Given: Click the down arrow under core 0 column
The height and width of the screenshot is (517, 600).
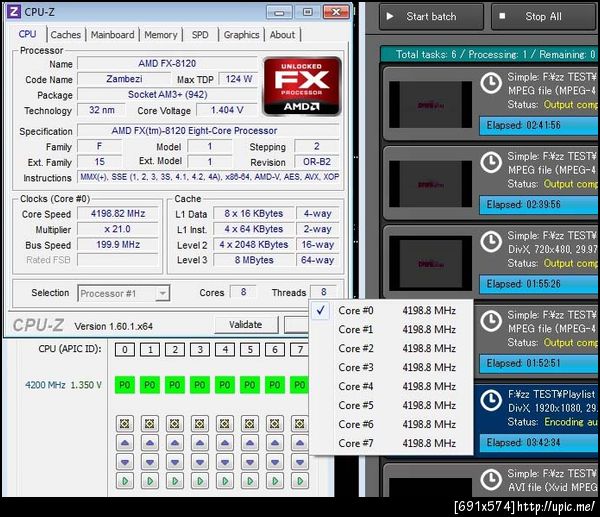Looking at the screenshot, I should point(125,462).
